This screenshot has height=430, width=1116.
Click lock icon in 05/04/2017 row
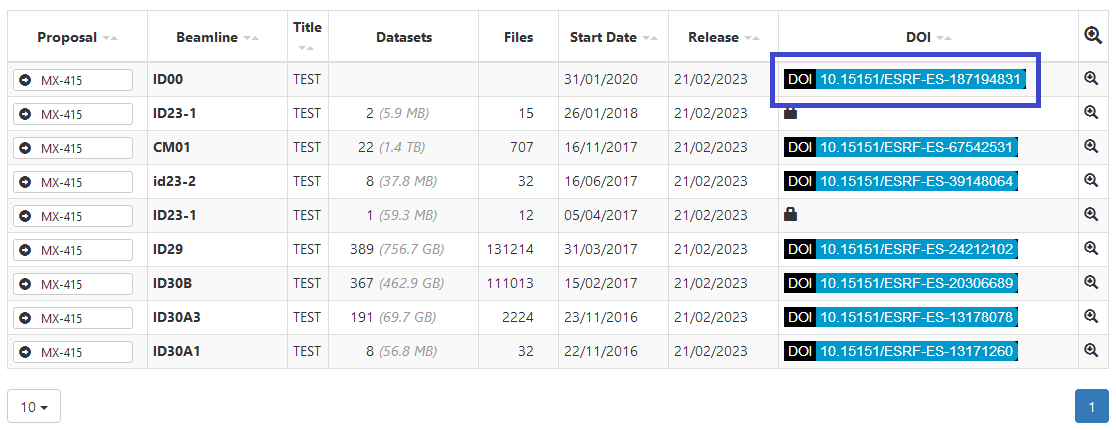[791, 215]
